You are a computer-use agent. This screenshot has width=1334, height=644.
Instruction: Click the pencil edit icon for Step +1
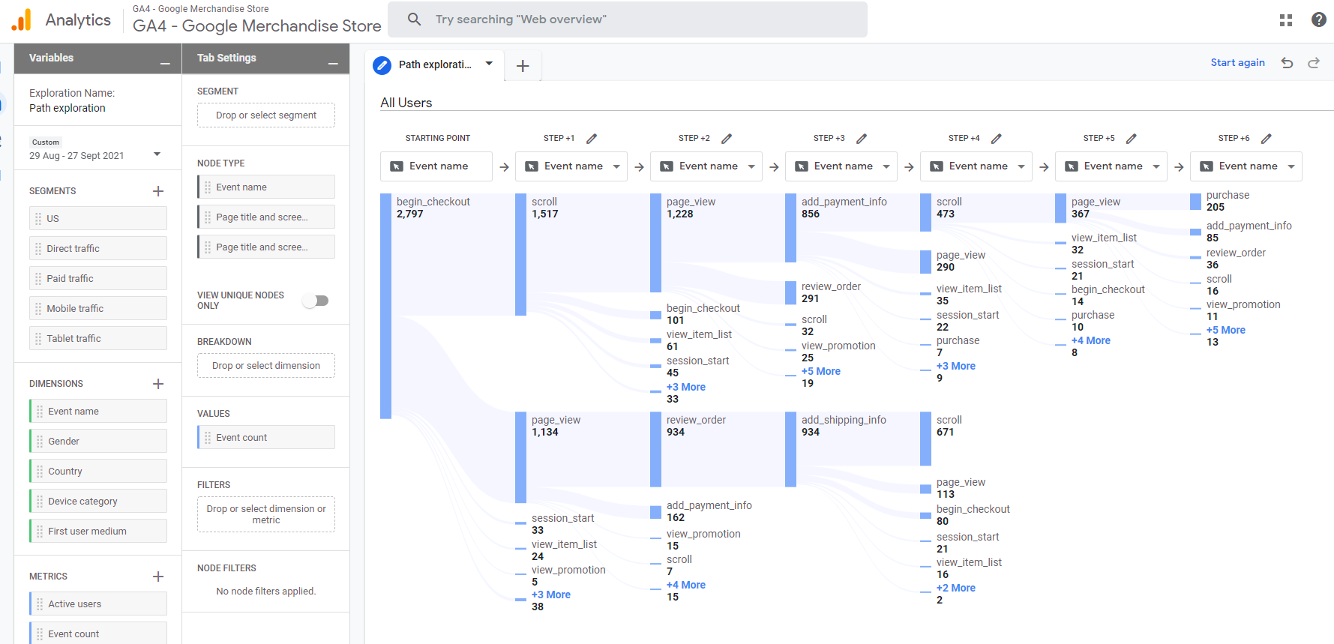592,139
